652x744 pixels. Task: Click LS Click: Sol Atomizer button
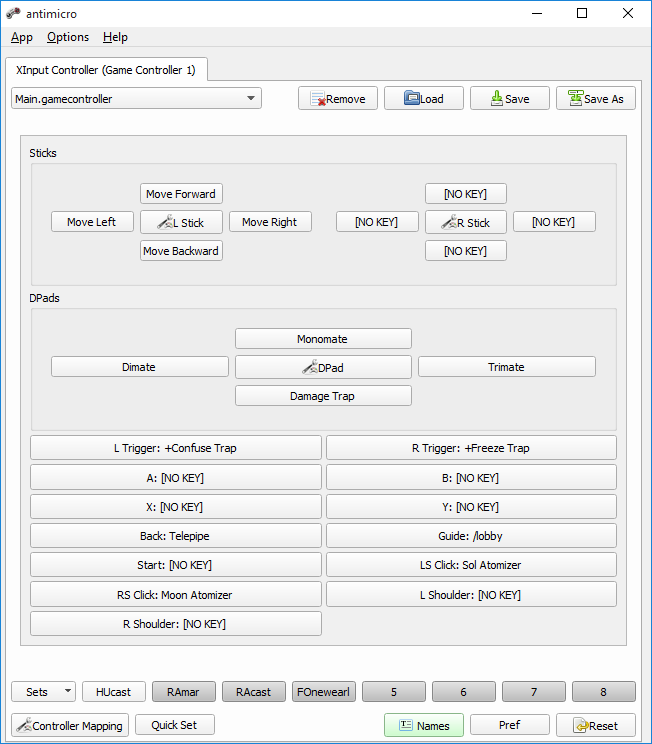(471, 565)
